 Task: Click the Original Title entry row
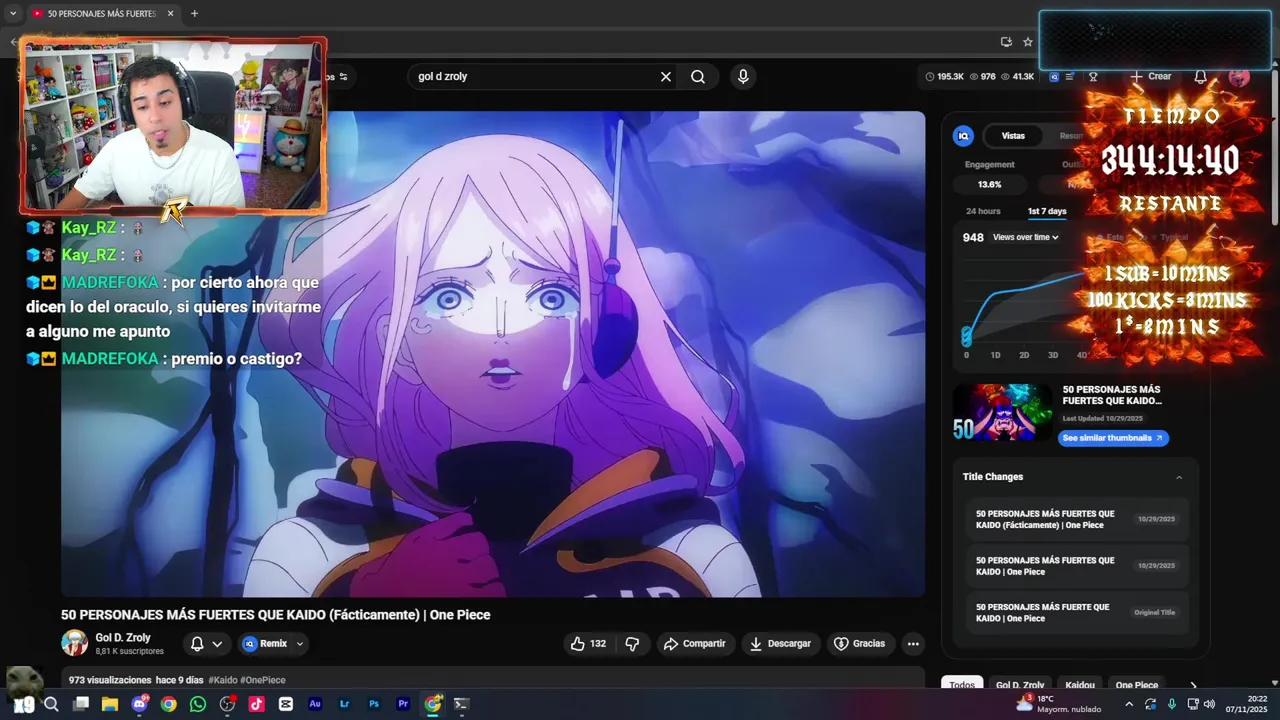(x=1075, y=613)
